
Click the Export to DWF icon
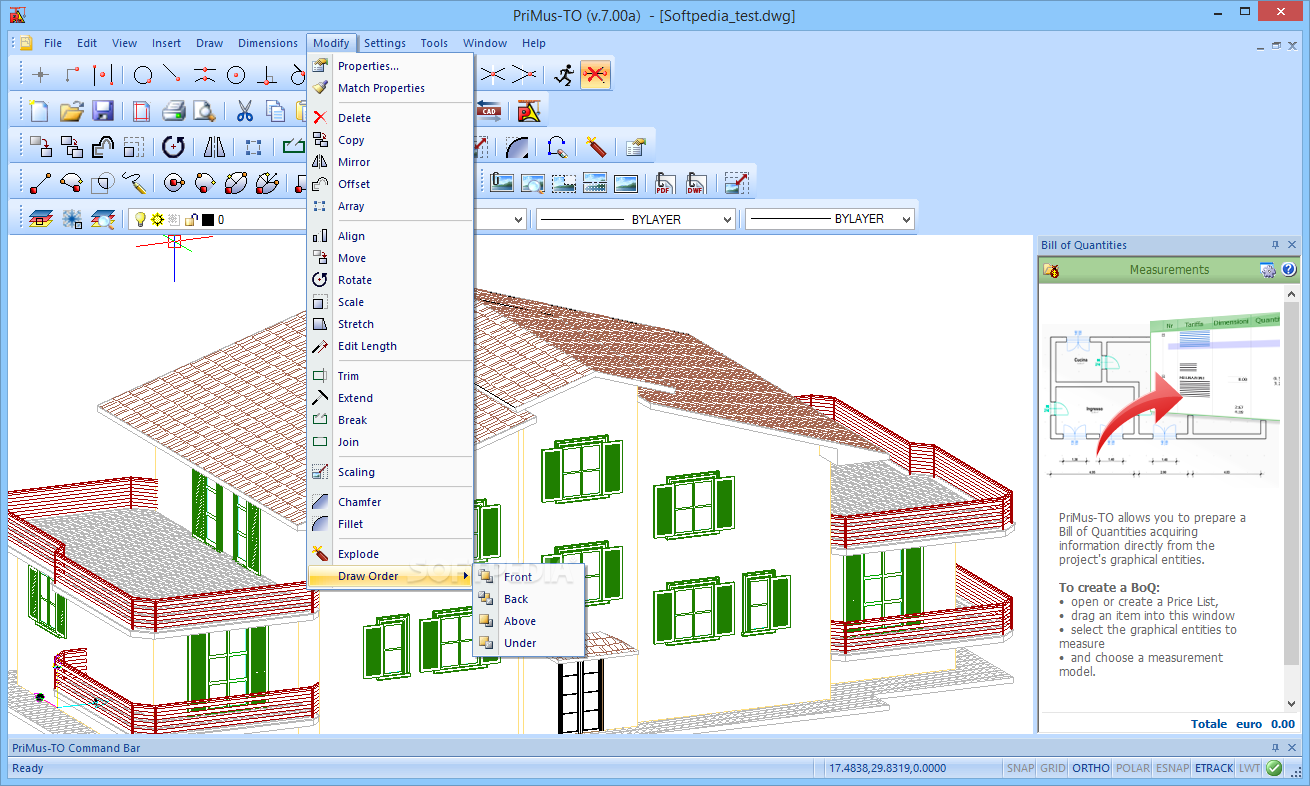pyautogui.click(x=696, y=183)
